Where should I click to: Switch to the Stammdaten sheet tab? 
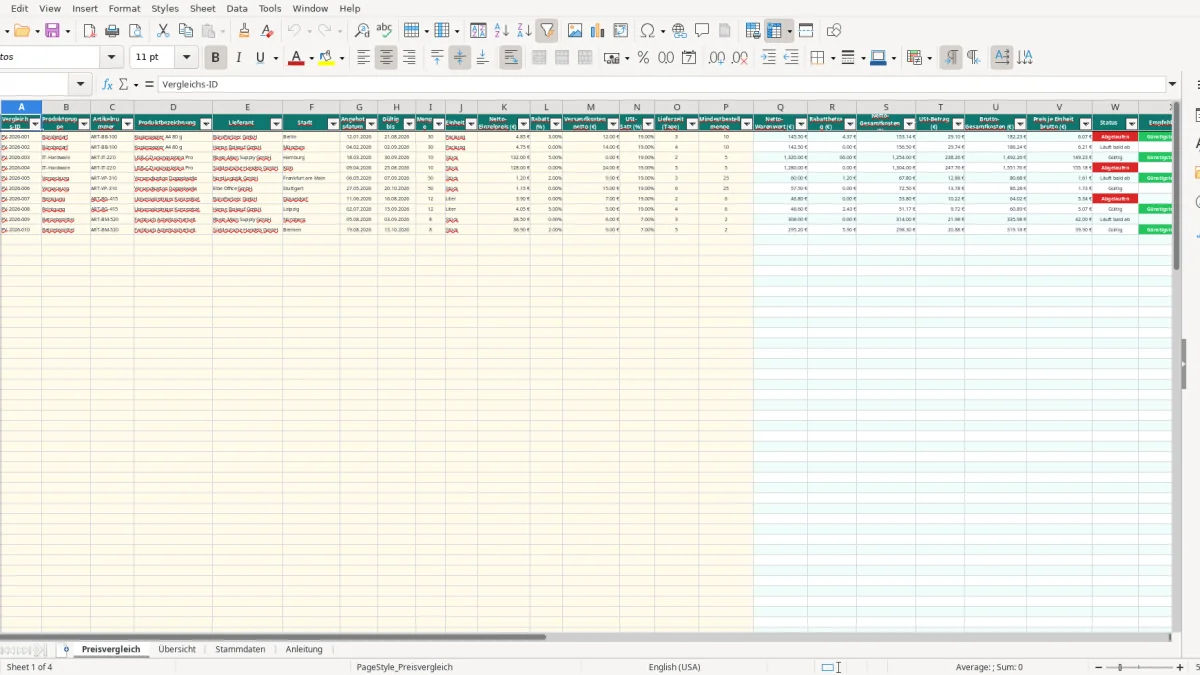[240, 649]
